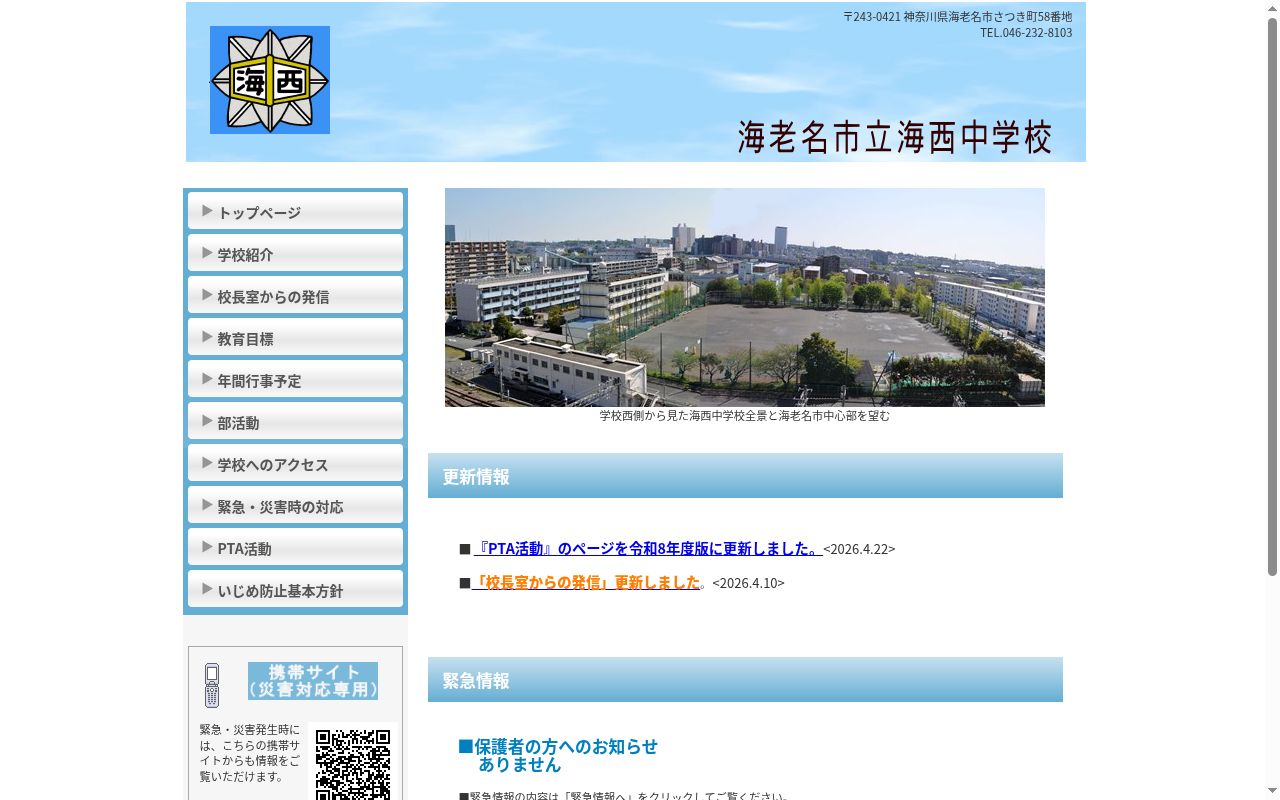This screenshot has width=1280, height=800.
Task: Click the 保護者の方へのお知らせ text
Action: pos(566,746)
